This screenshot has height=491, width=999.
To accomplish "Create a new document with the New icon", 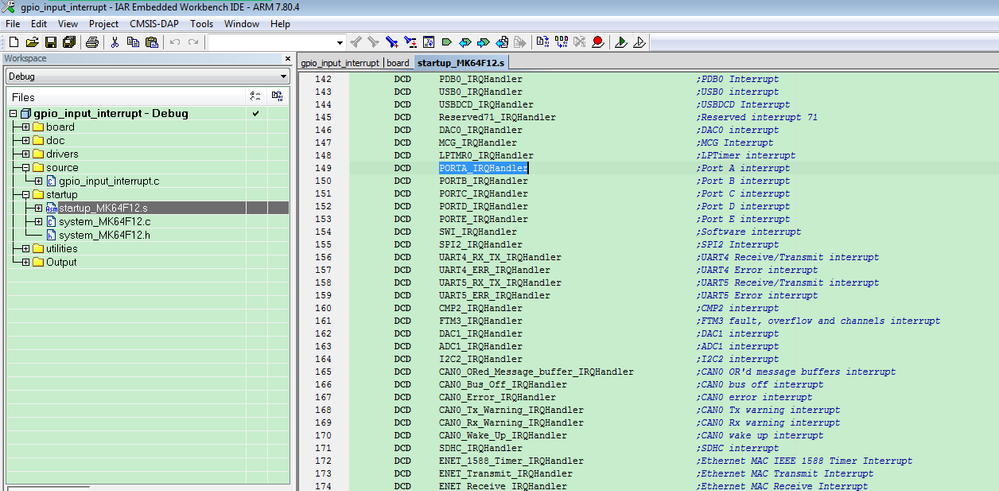I will pyautogui.click(x=13, y=43).
